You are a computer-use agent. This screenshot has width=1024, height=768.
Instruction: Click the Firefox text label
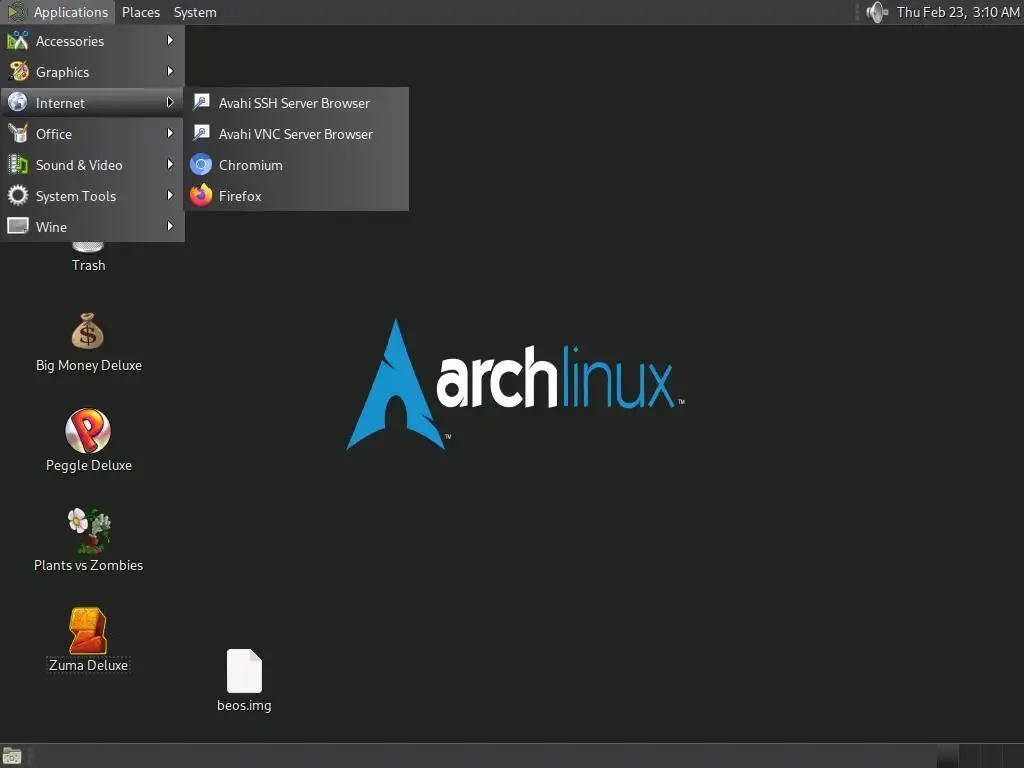point(240,196)
